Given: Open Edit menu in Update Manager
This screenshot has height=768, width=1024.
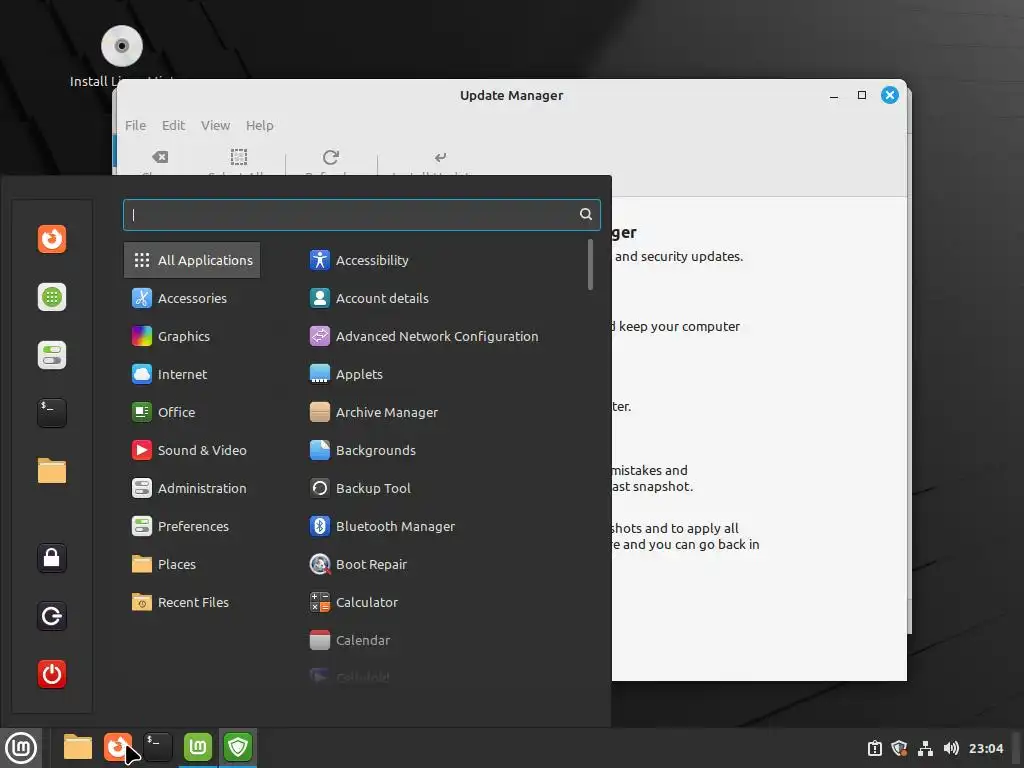Looking at the screenshot, I should pyautogui.click(x=173, y=125).
